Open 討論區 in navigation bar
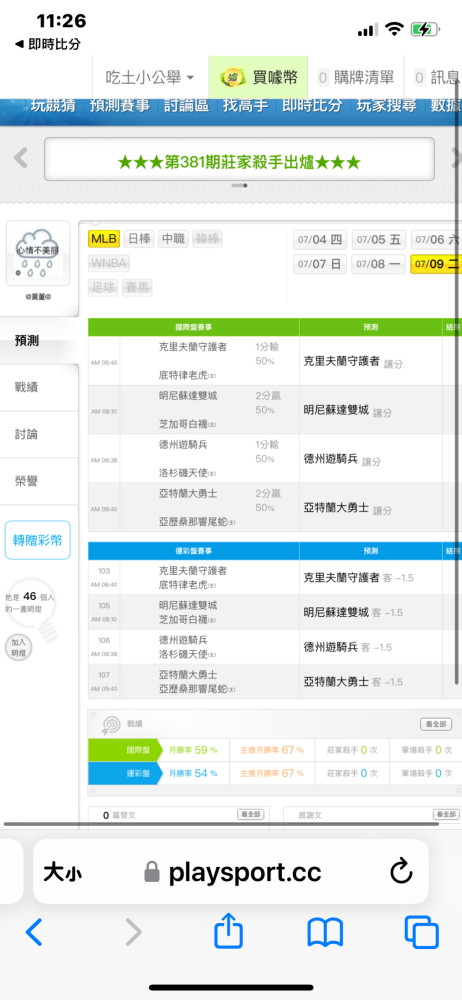The image size is (462, 1000). tap(186, 105)
